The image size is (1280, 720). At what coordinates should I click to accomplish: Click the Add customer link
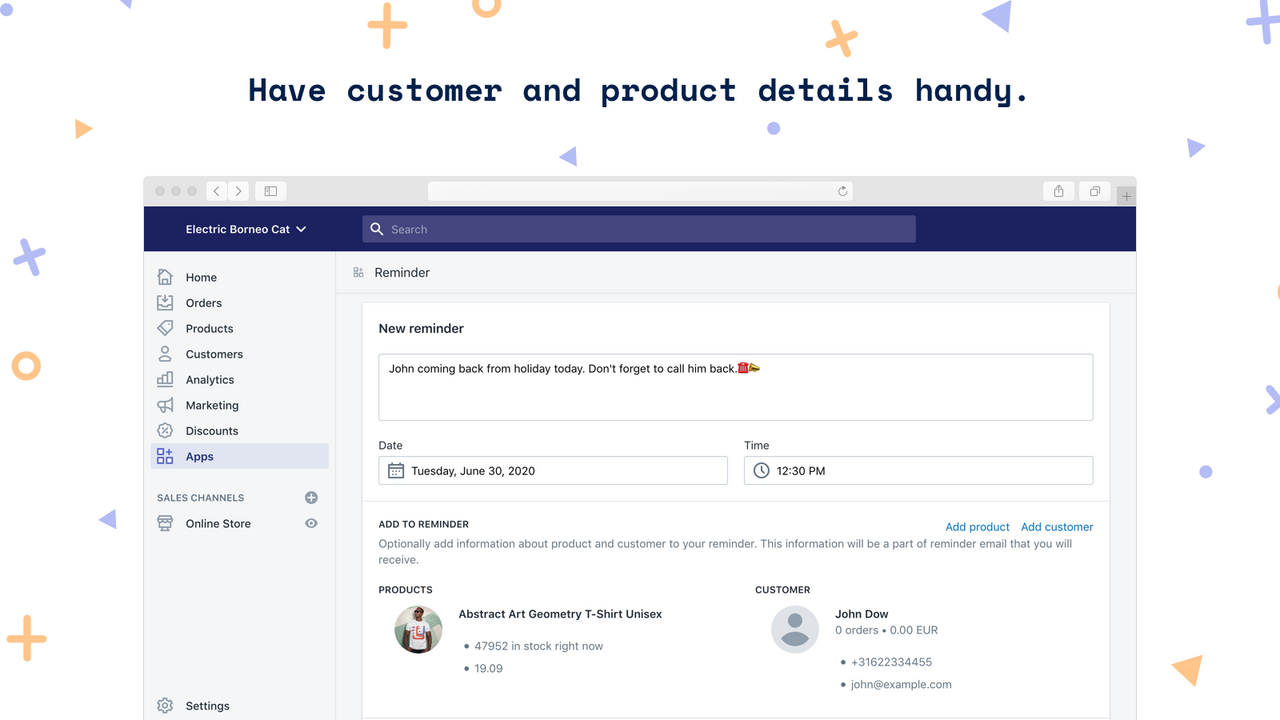click(x=1056, y=527)
